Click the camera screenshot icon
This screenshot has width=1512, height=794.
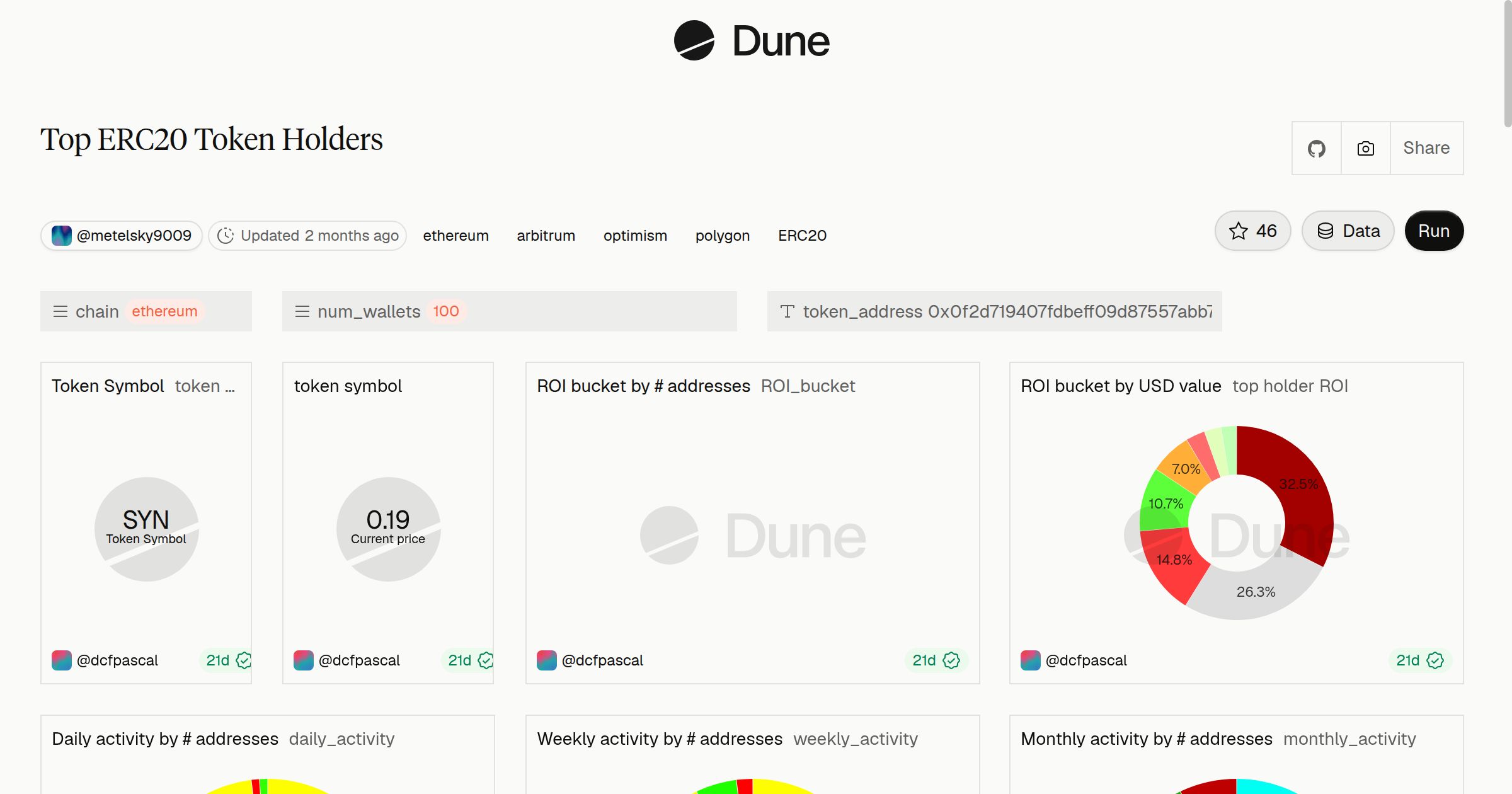tap(1365, 148)
